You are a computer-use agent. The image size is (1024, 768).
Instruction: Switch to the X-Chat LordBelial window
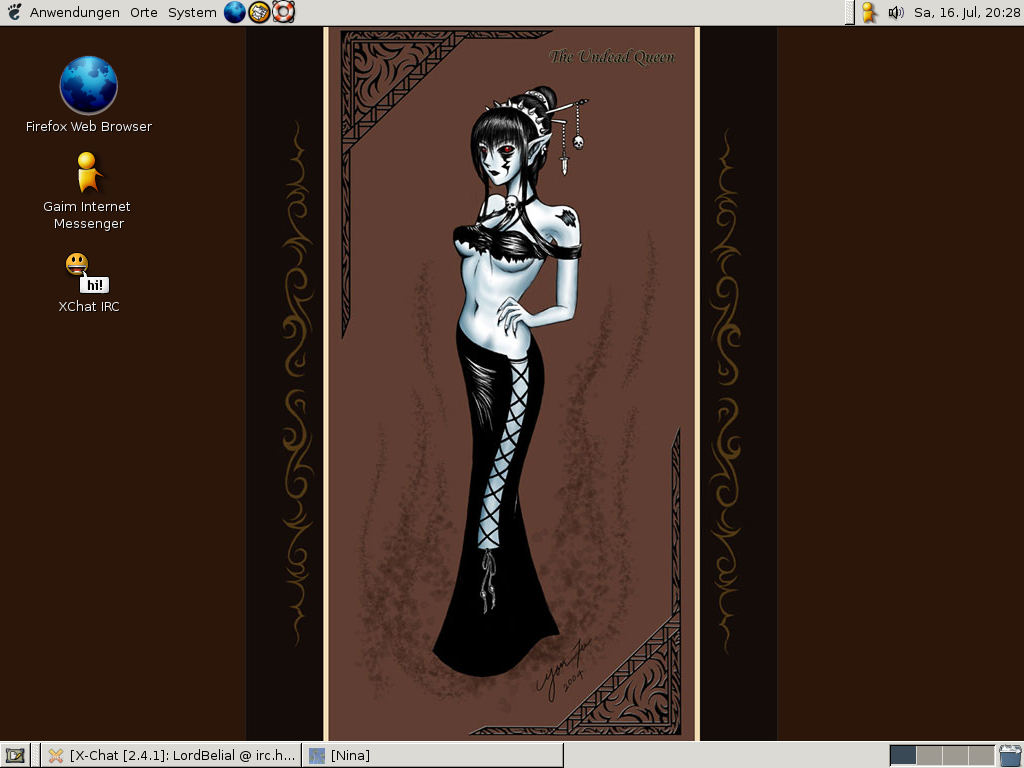click(x=172, y=755)
